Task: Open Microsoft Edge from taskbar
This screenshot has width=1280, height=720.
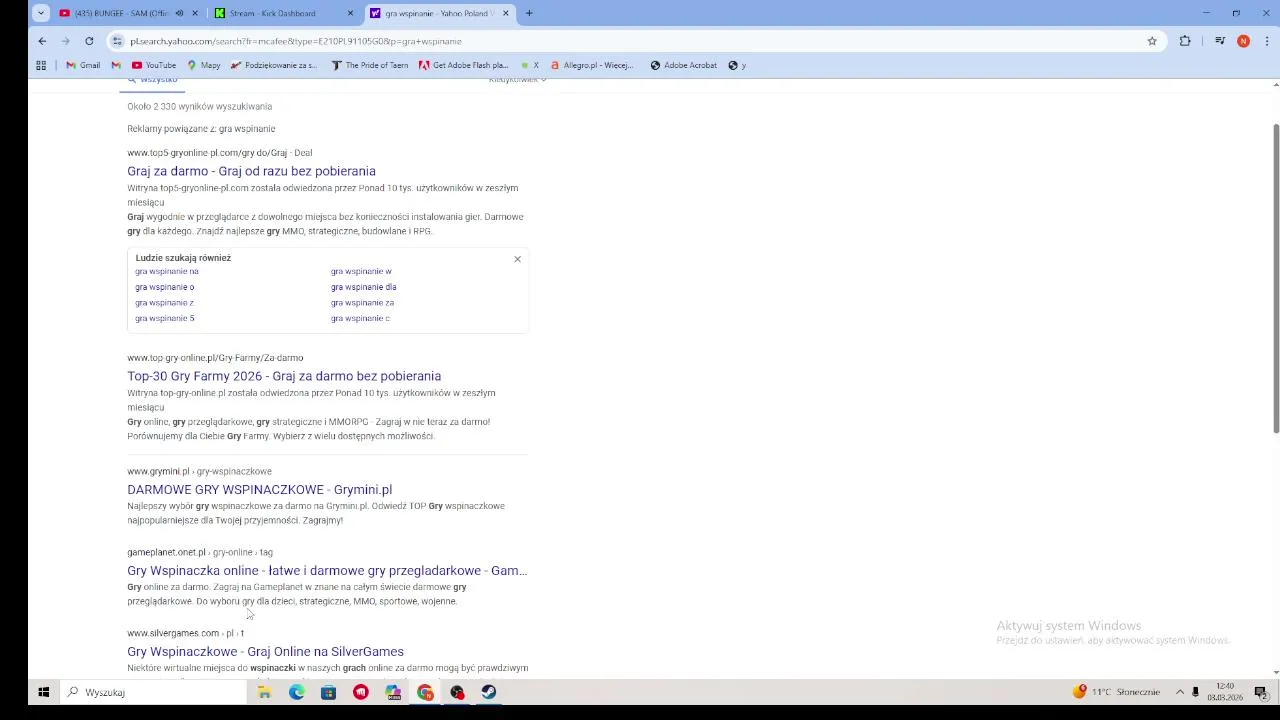Action: 297,692
